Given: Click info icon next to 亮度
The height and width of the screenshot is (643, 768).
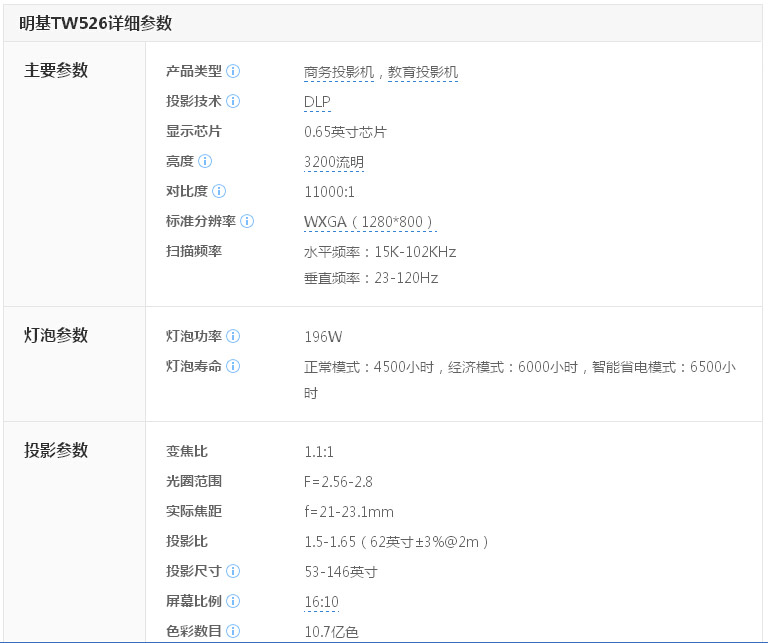Looking at the screenshot, I should [x=205, y=161].
